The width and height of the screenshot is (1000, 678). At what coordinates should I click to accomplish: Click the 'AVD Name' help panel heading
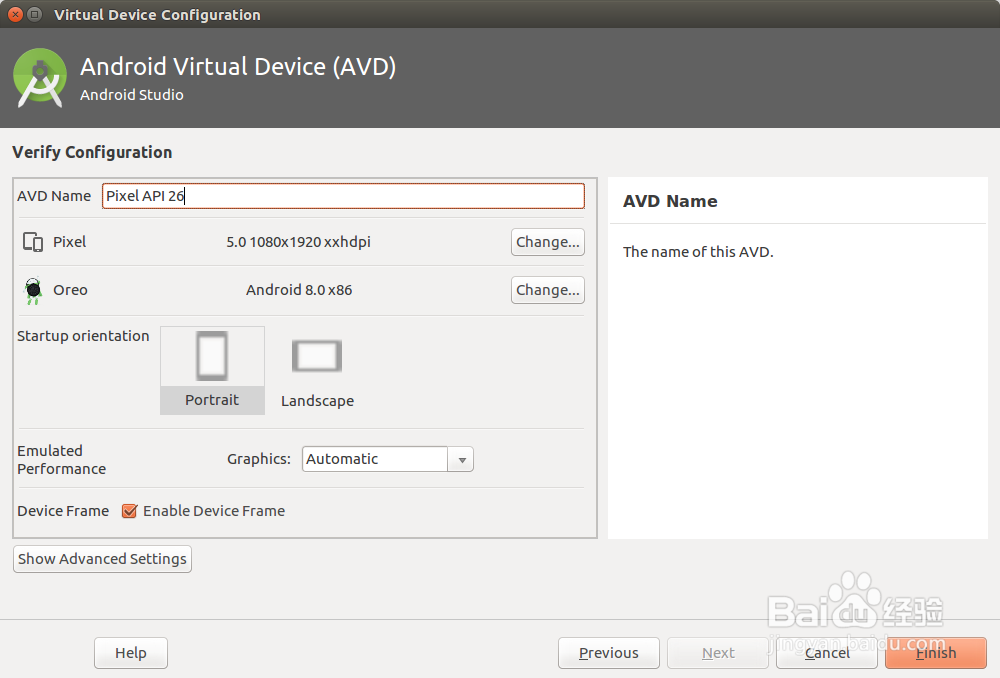670,202
